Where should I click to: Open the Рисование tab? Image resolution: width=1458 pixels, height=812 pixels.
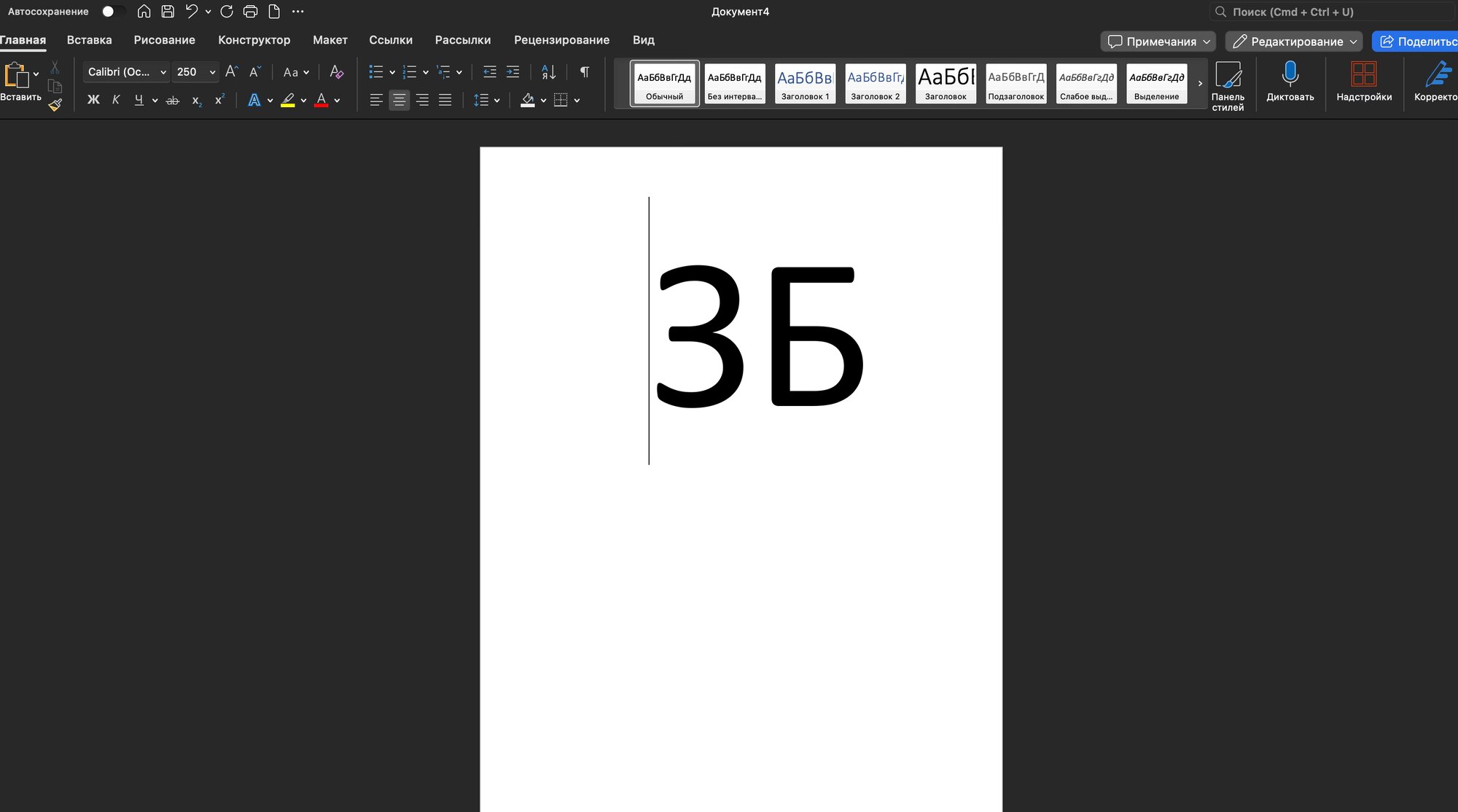(x=165, y=40)
